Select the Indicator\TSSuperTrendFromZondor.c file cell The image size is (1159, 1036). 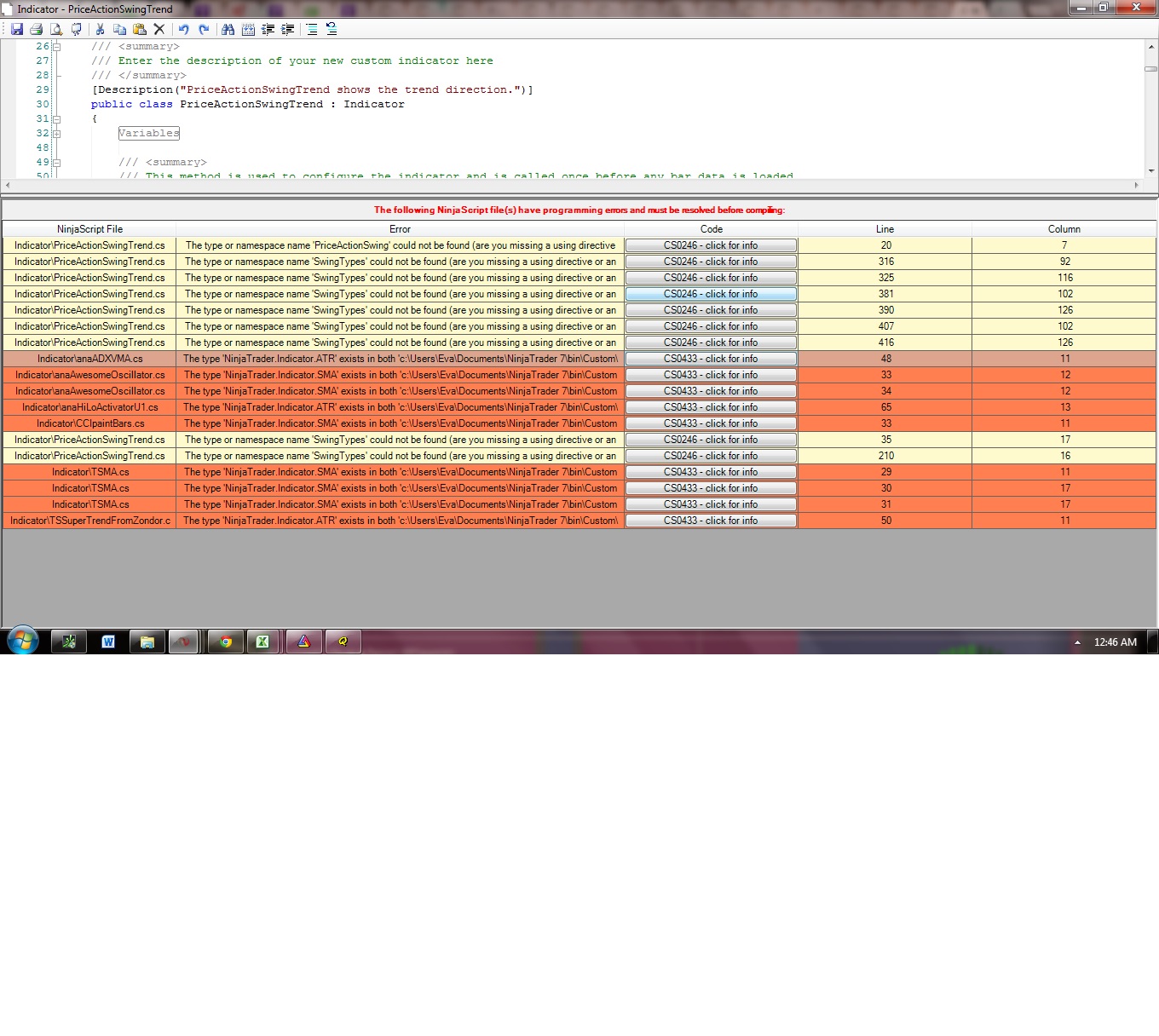pyautogui.click(x=89, y=521)
